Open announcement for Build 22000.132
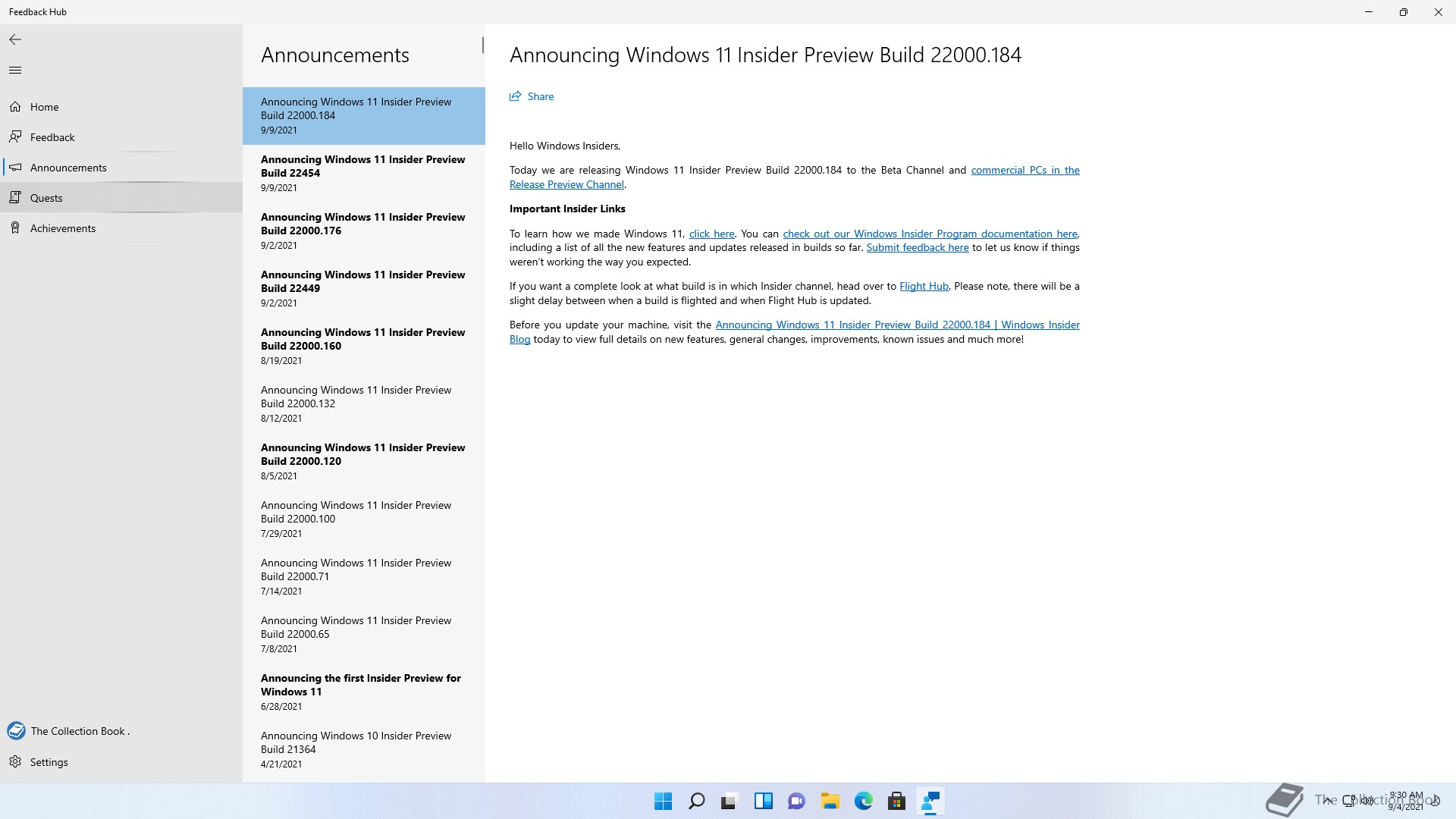The height and width of the screenshot is (819, 1456). pyautogui.click(x=364, y=404)
